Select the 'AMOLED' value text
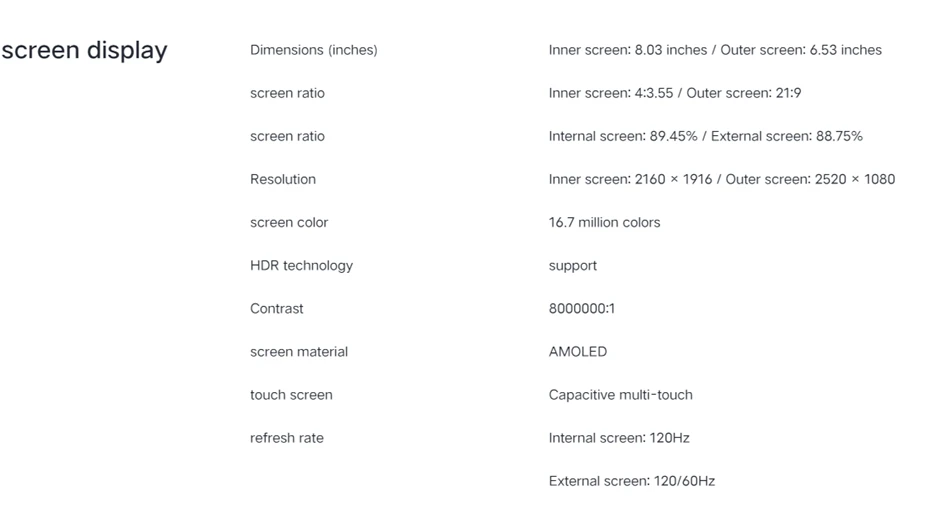950x519 pixels. coord(578,352)
